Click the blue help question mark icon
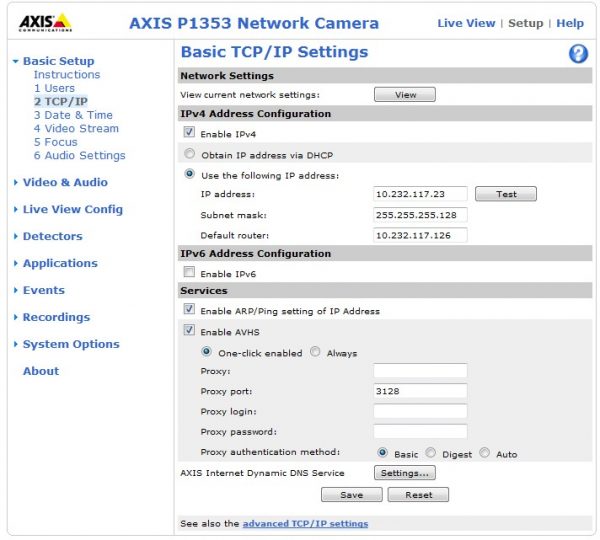 578,54
